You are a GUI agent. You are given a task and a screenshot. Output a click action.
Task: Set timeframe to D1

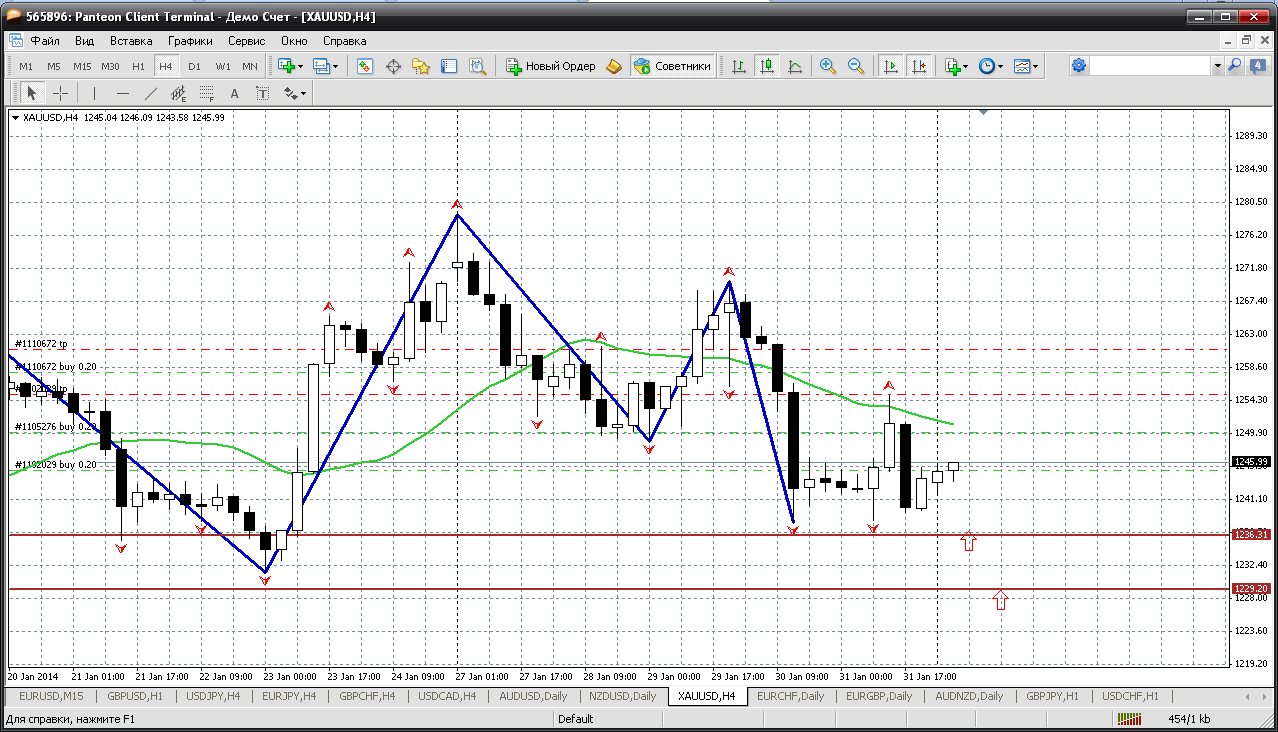pos(194,66)
